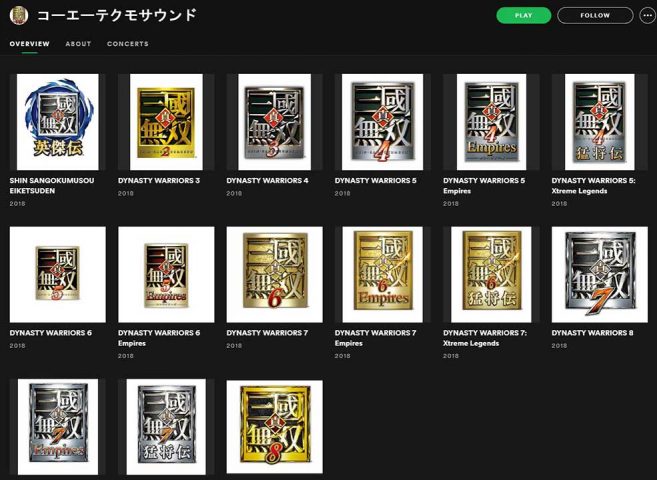Click the 2018 year under Dynasty Warriors 6
The height and width of the screenshot is (480, 657).
[17, 346]
